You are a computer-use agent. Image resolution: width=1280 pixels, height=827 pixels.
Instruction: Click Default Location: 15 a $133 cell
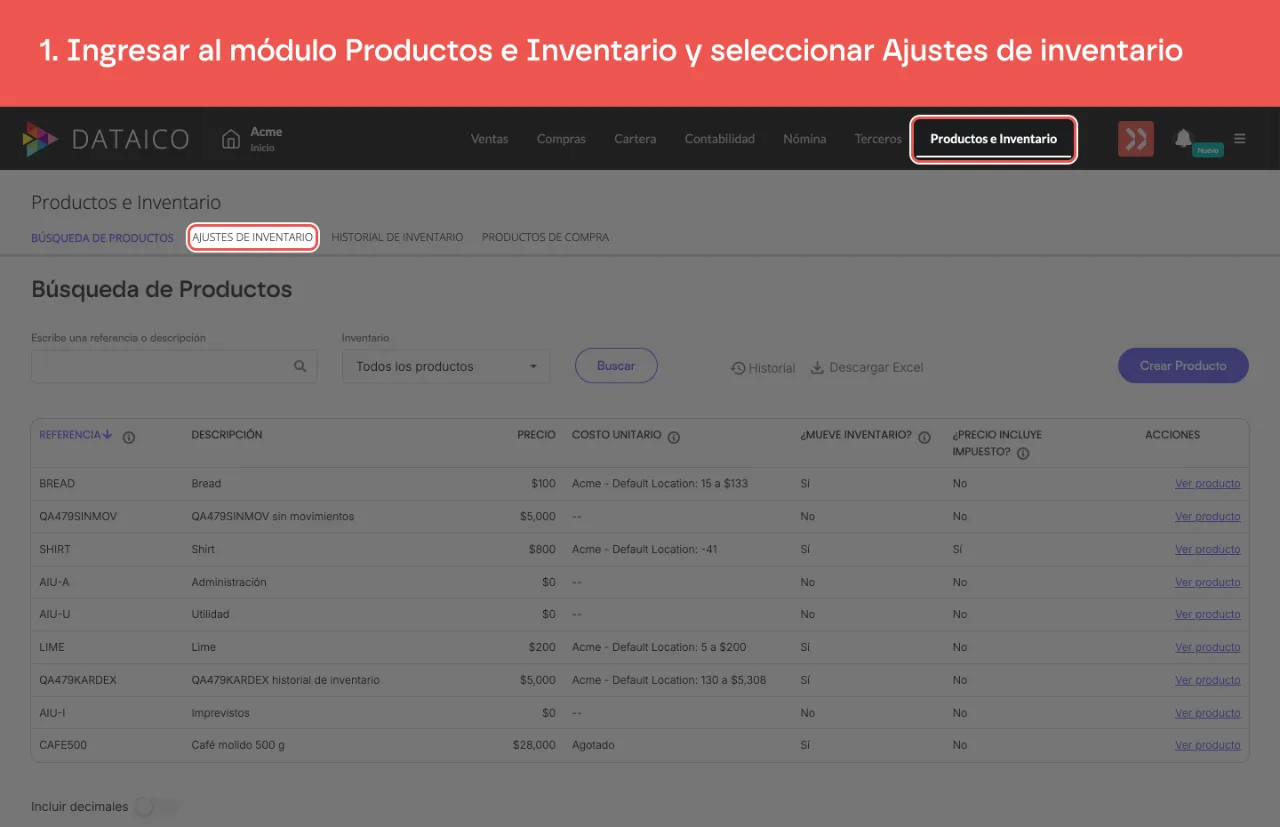(x=660, y=484)
